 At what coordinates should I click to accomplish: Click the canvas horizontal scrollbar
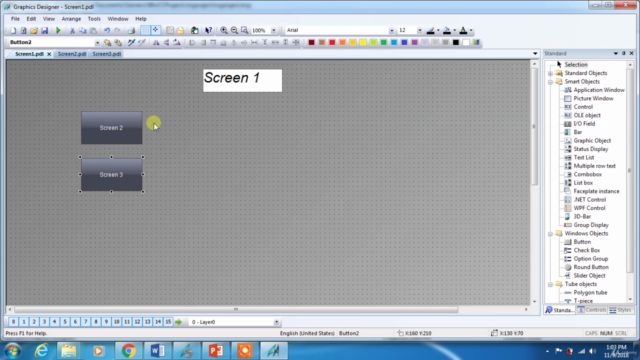point(236,310)
